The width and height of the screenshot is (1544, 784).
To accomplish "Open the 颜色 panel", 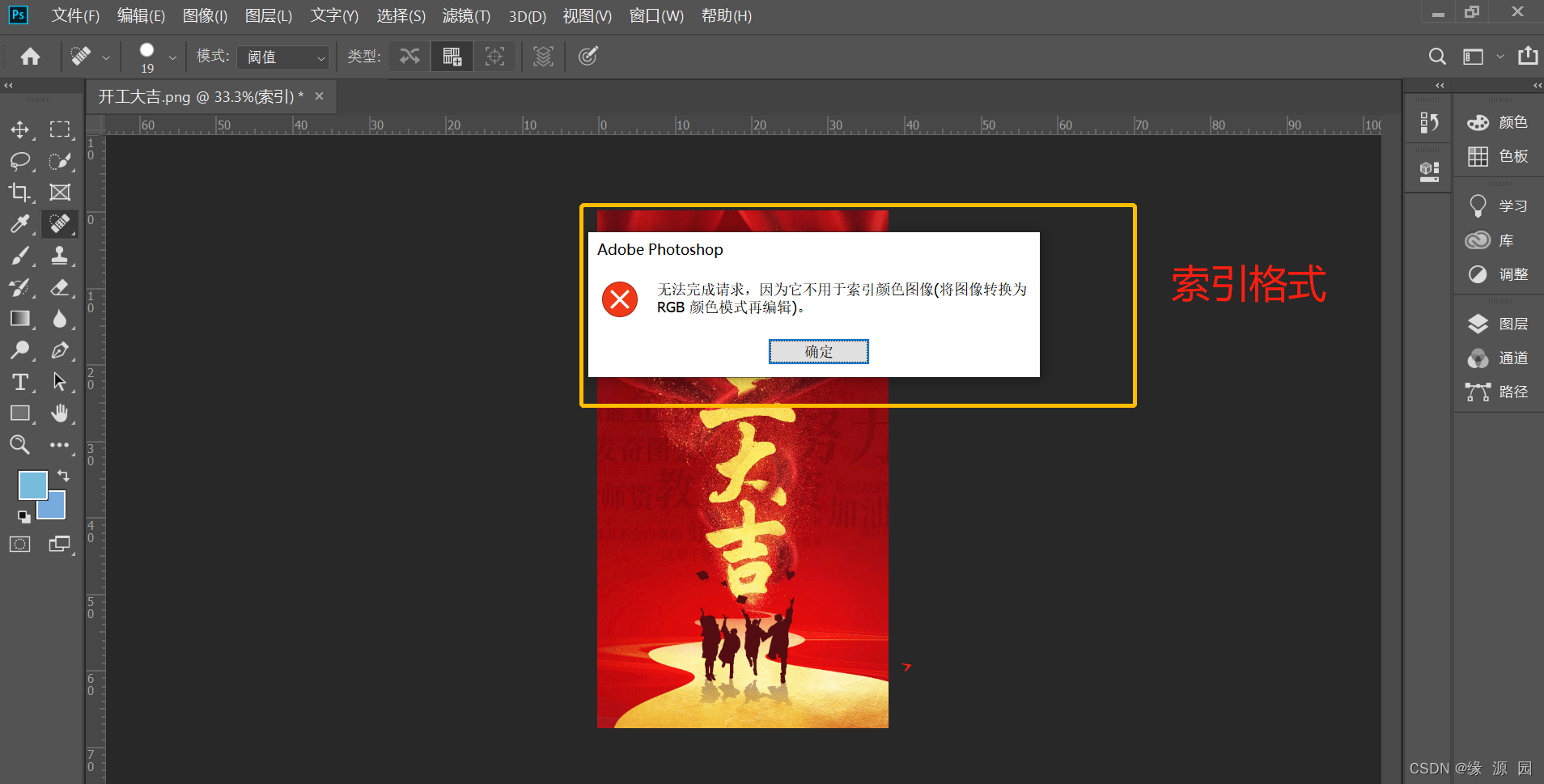I will pyautogui.click(x=1498, y=122).
